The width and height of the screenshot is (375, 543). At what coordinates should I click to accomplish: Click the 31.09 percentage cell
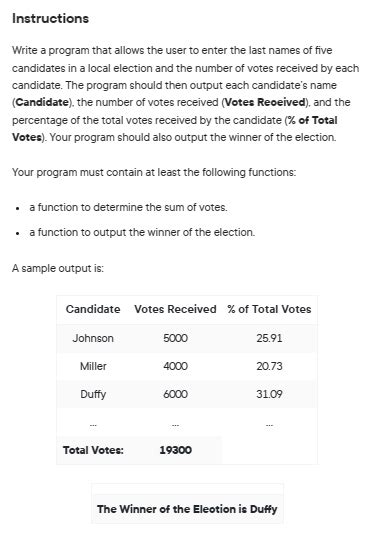(x=269, y=394)
